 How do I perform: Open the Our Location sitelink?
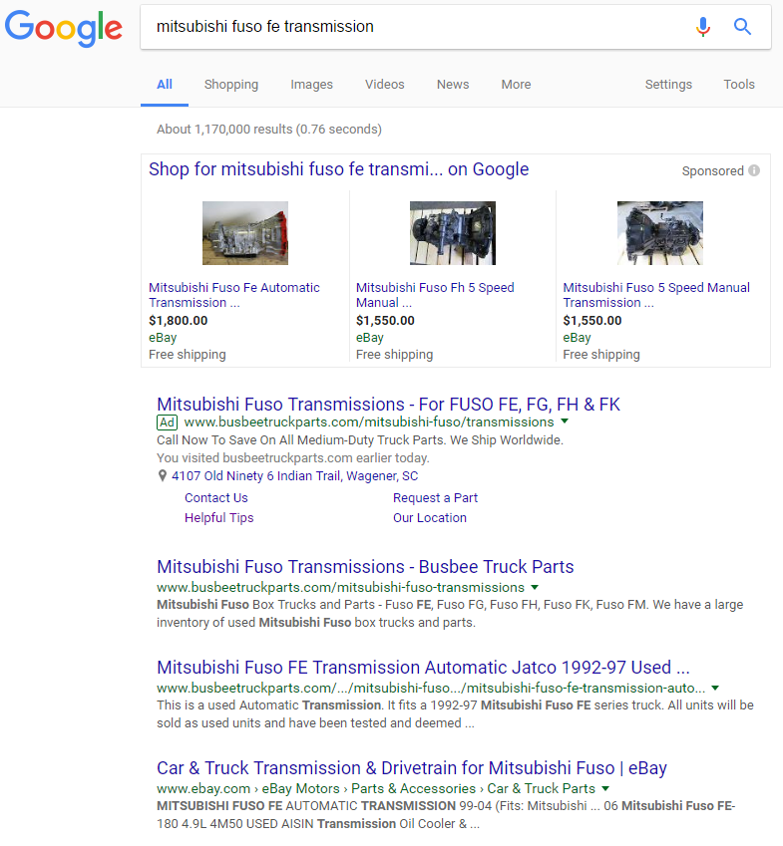point(430,517)
